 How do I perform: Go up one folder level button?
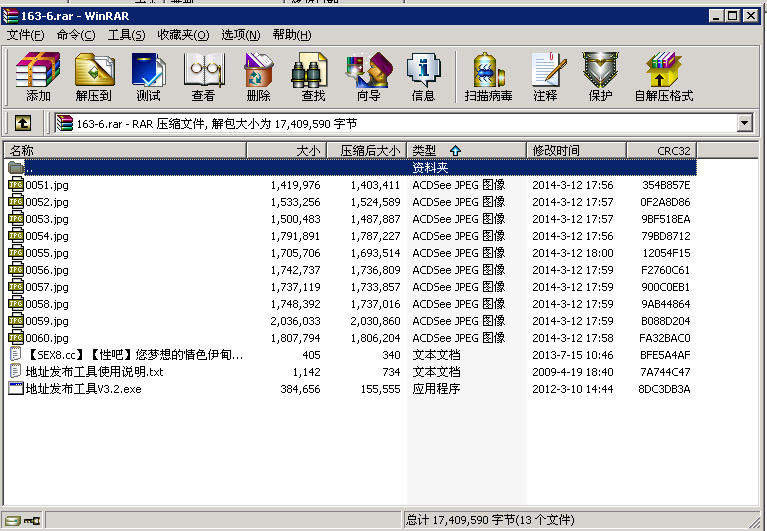23,123
